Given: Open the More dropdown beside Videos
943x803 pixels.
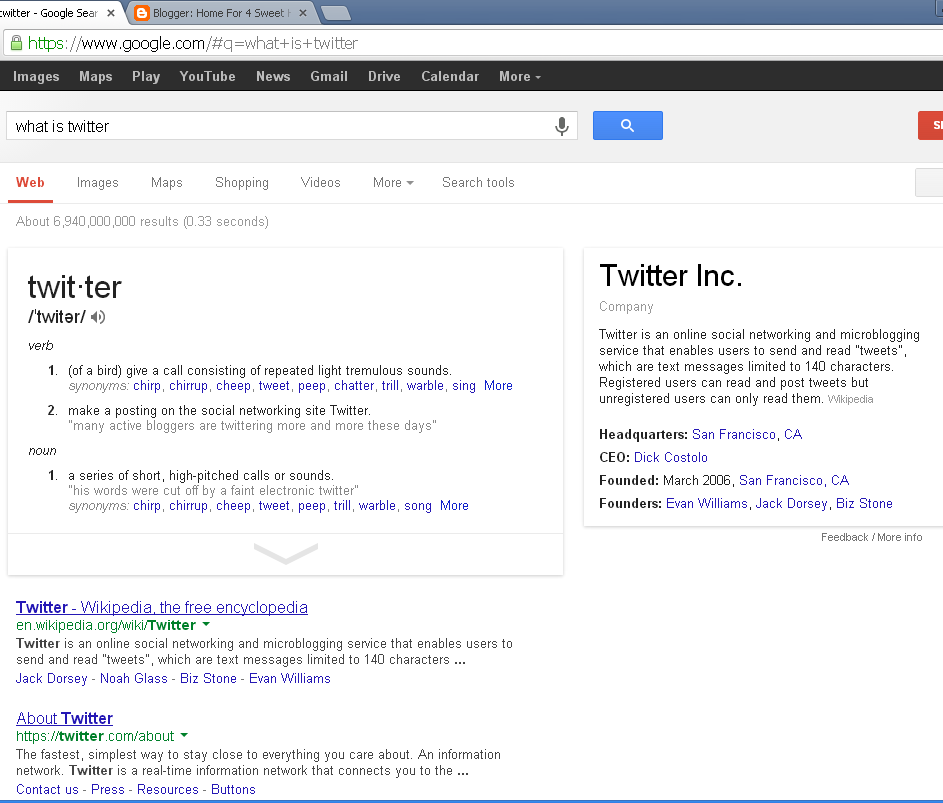Looking at the screenshot, I should pyautogui.click(x=393, y=182).
